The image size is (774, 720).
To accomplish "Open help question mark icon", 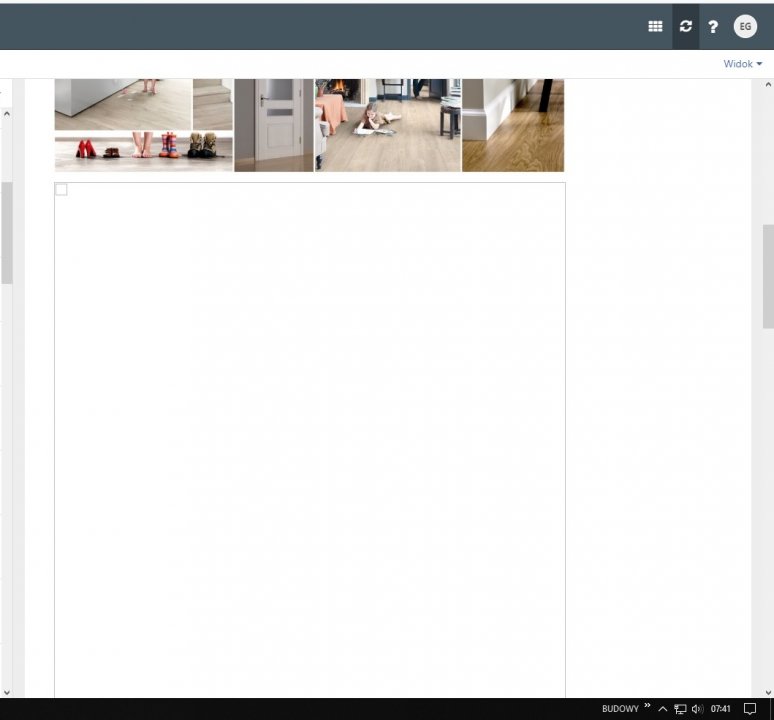I will click(713, 27).
